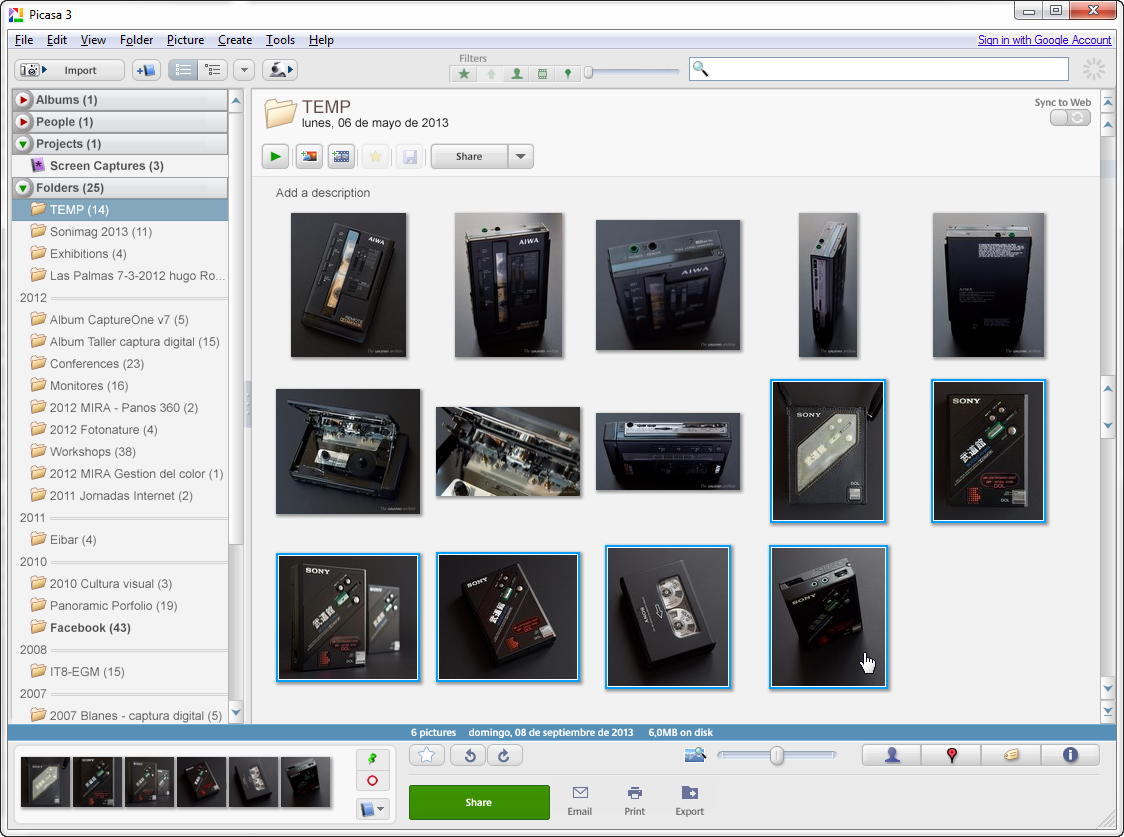Click the Email button
This screenshot has width=1124, height=837.
click(580, 800)
